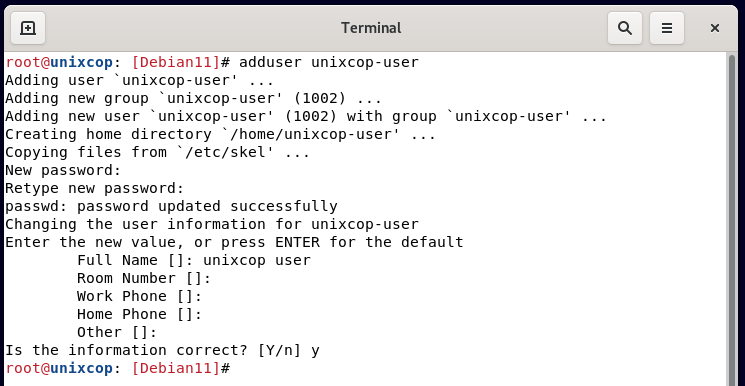The image size is (745, 386).
Task: Click the search magnifier icon
Action: (x=625, y=28)
